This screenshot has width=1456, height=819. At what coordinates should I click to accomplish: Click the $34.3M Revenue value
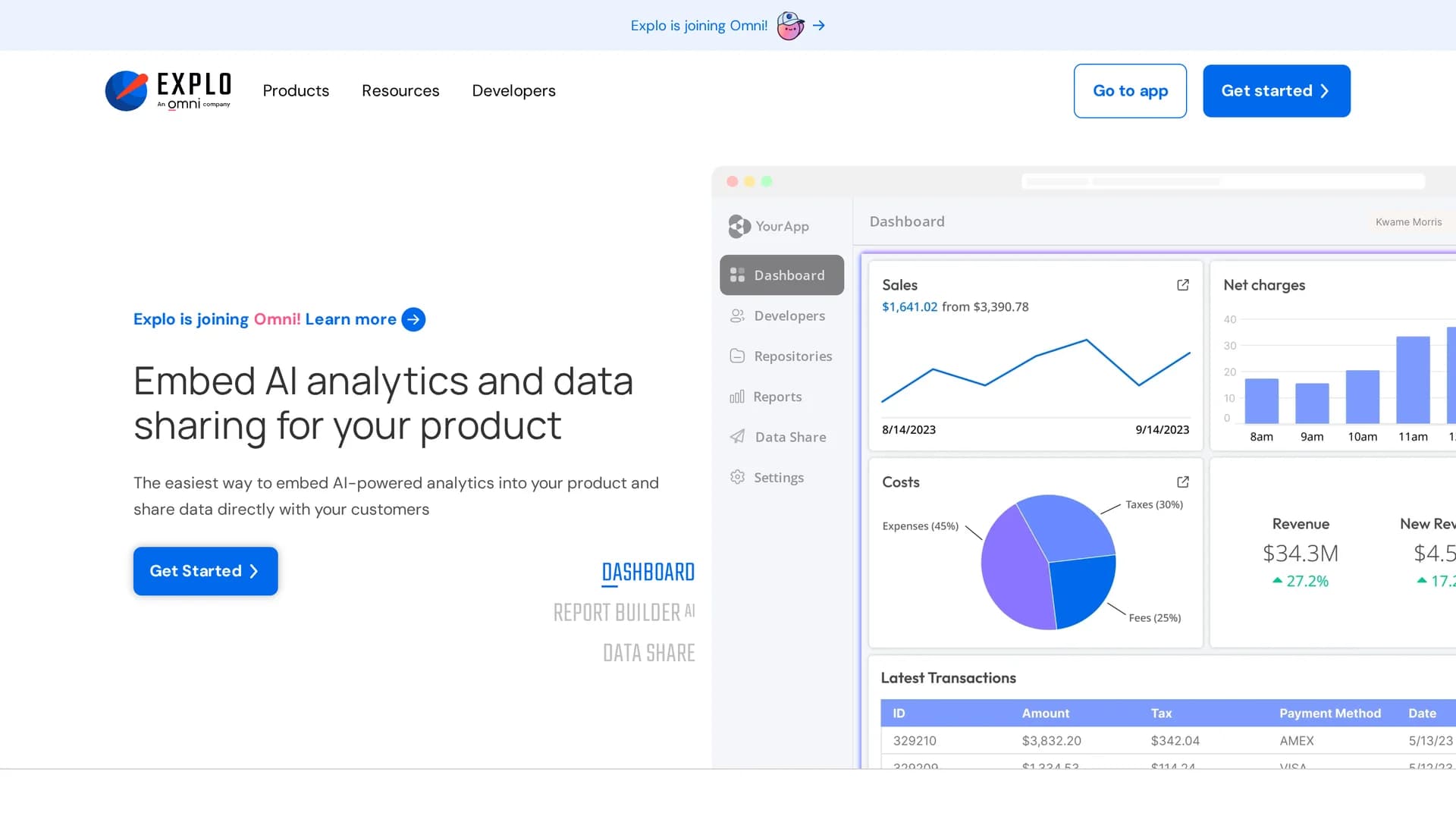pyautogui.click(x=1301, y=554)
